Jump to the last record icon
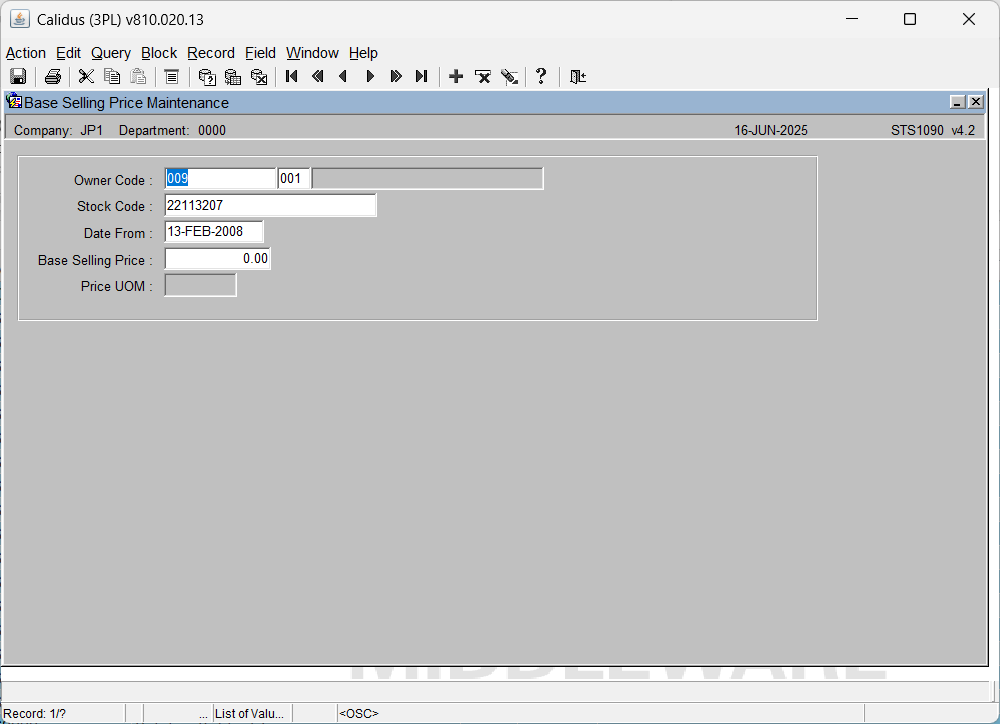This screenshot has width=1000, height=724. (421, 77)
